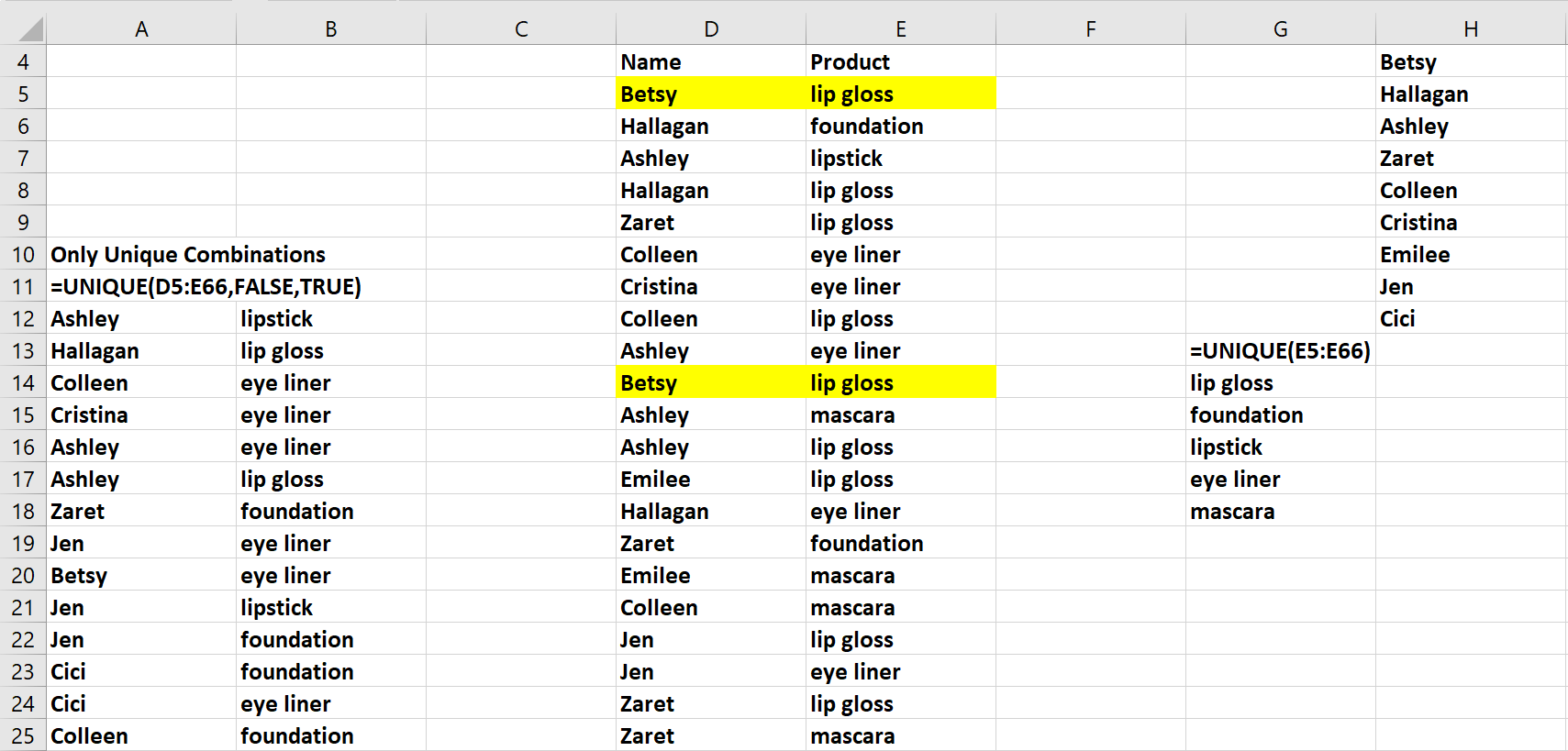This screenshot has height=751, width=1568.
Task: Select column A header
Action: pyautogui.click(x=141, y=29)
